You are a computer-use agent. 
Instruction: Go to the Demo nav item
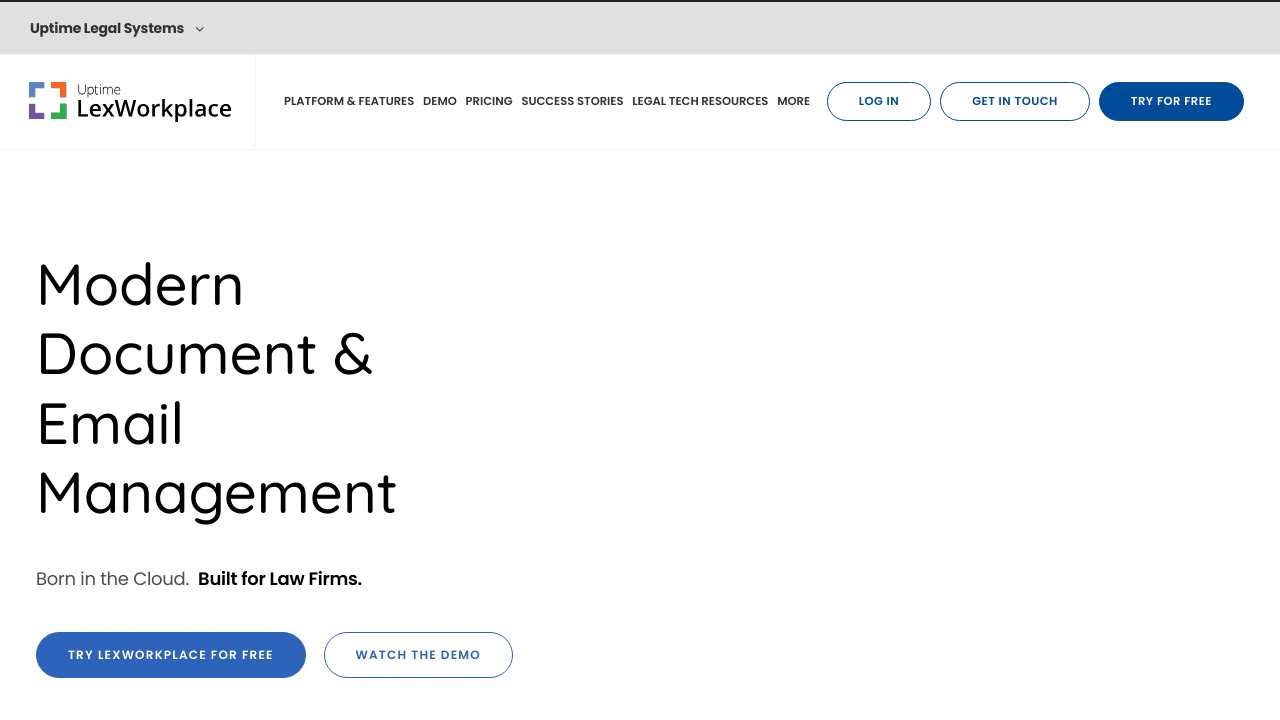(x=439, y=101)
